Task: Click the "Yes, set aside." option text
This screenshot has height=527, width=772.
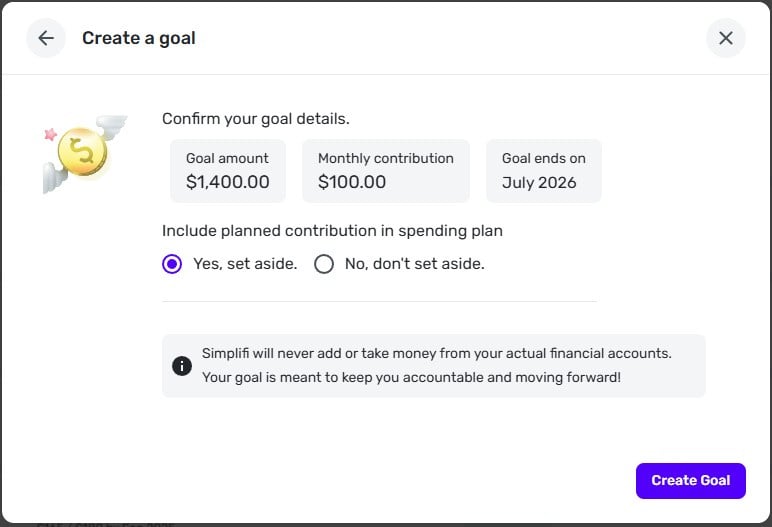Action: point(244,264)
